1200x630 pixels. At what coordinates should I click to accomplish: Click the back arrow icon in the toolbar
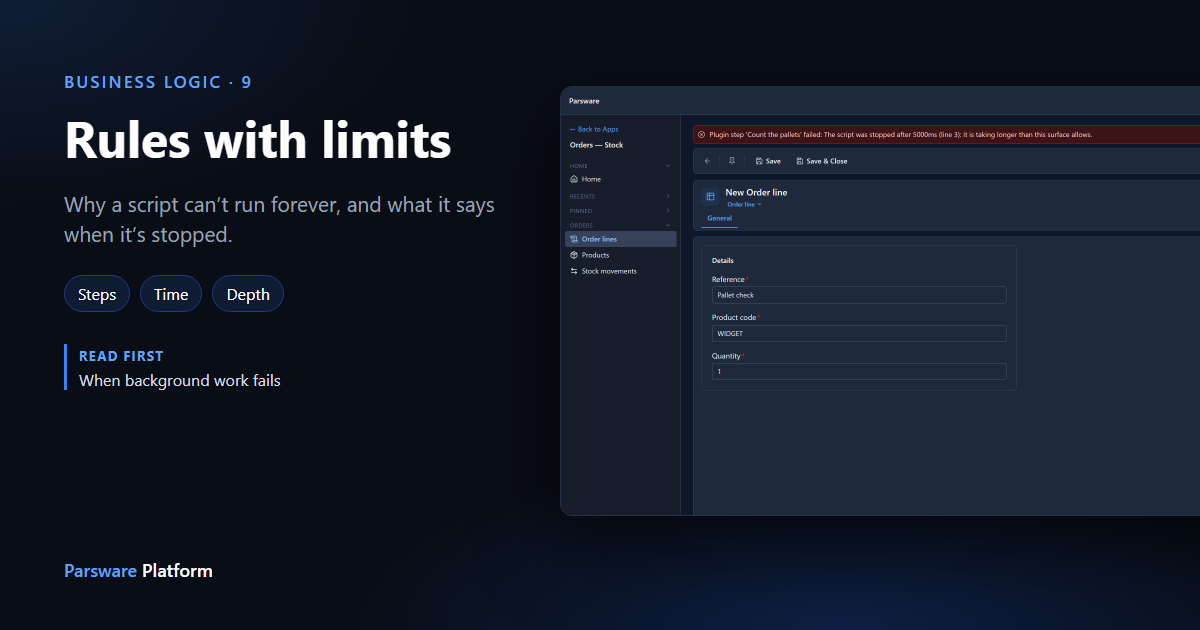[x=707, y=161]
